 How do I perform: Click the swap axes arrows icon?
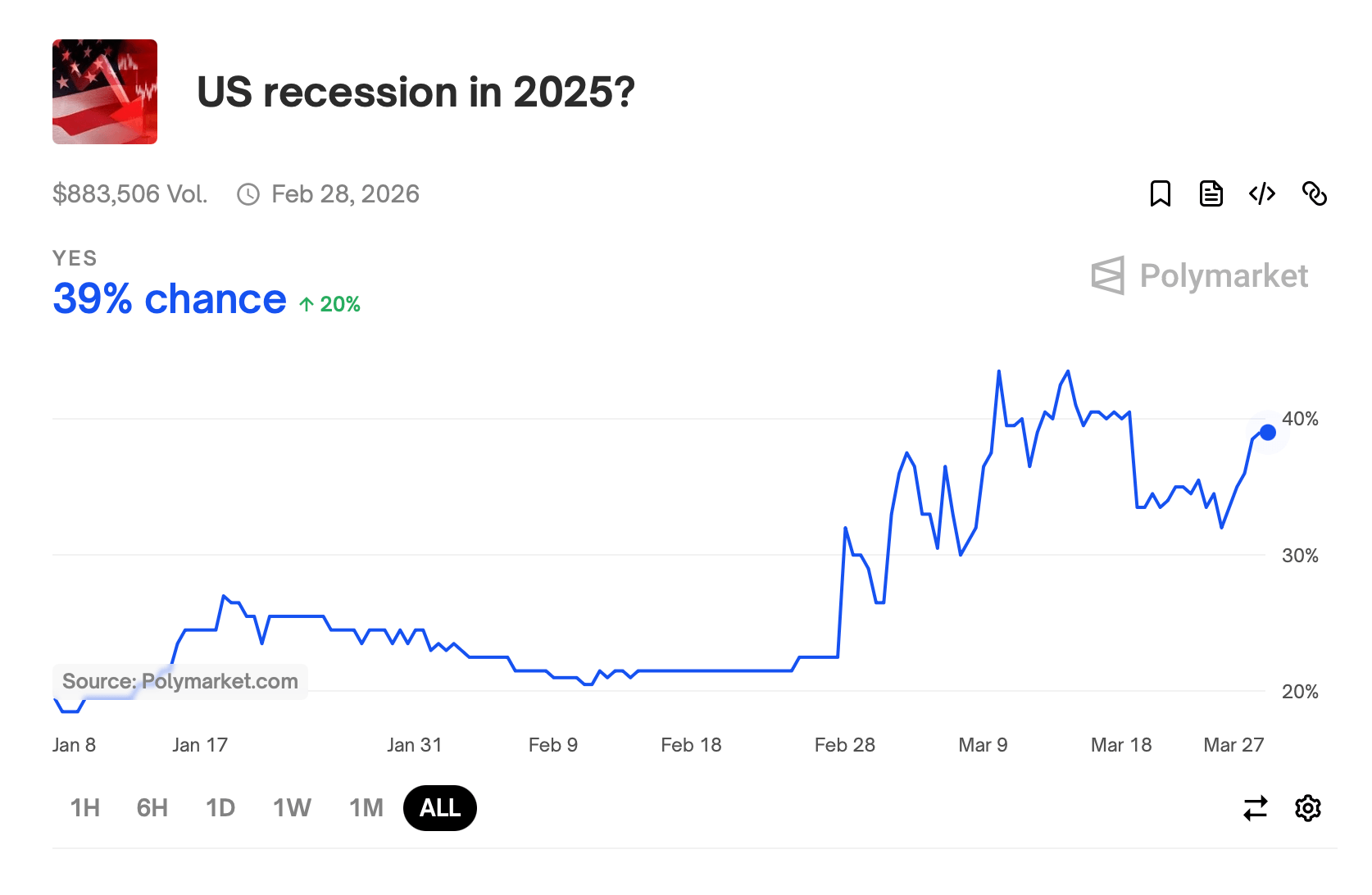1255,808
